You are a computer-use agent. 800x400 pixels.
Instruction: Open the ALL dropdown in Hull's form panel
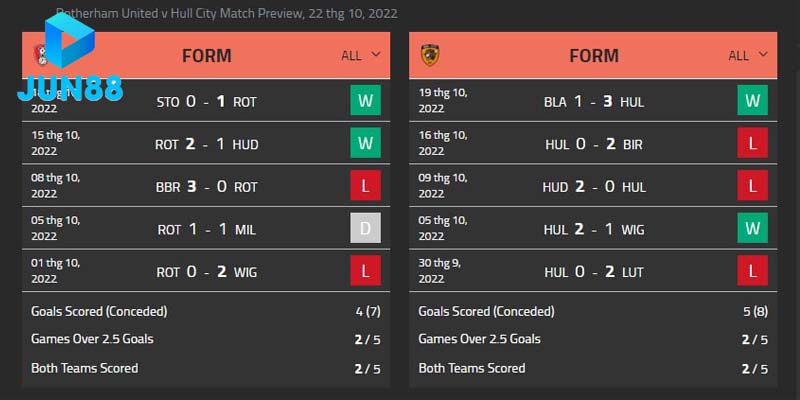pyautogui.click(x=747, y=56)
